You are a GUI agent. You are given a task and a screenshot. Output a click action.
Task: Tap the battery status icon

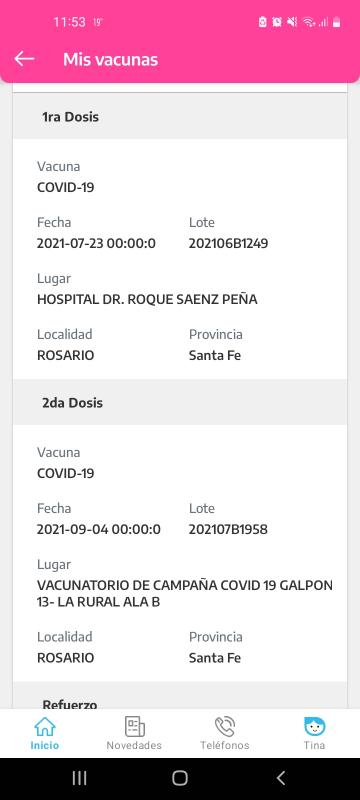[337, 22]
